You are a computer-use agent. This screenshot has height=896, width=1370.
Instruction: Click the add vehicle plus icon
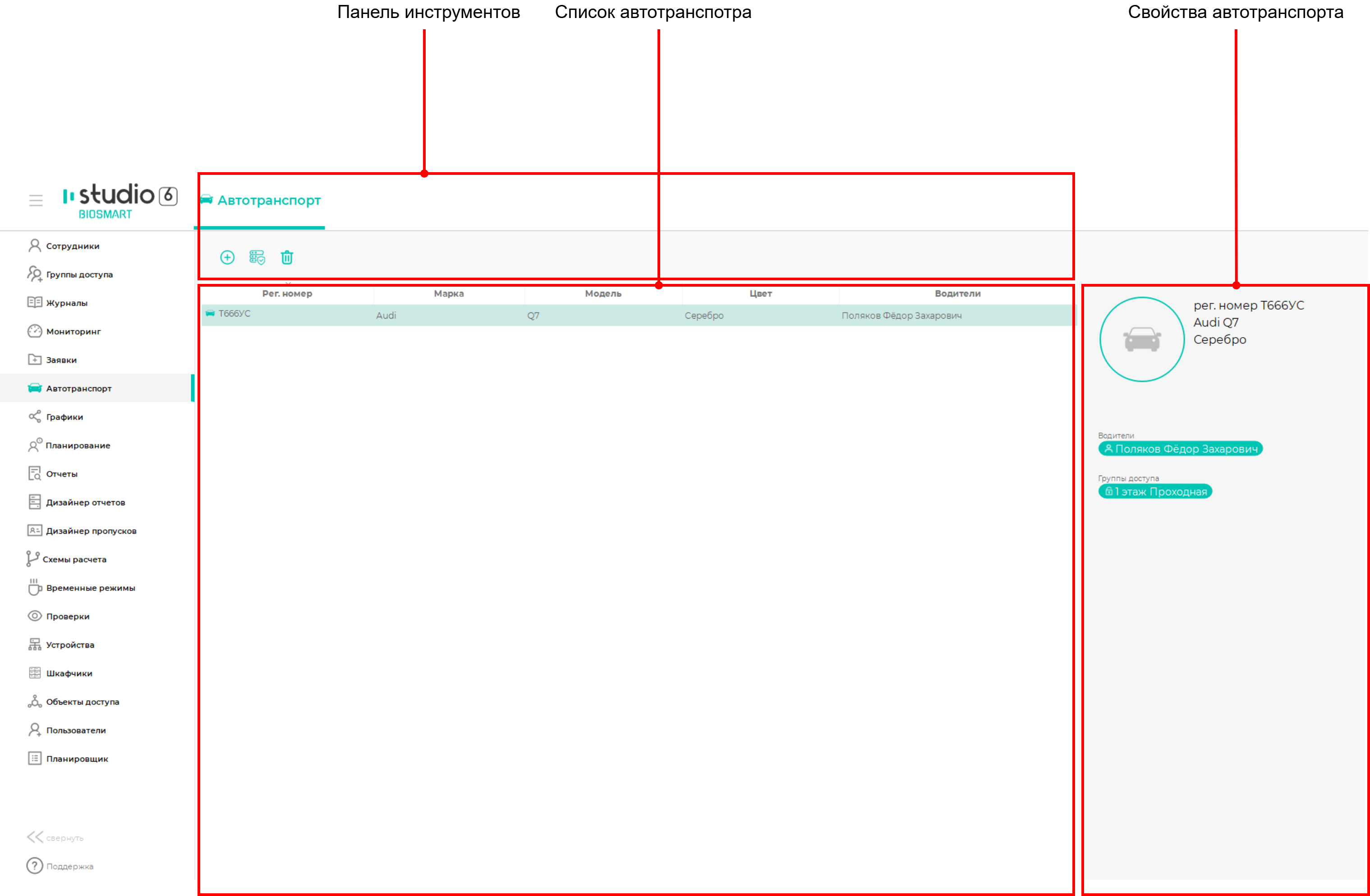tap(227, 257)
